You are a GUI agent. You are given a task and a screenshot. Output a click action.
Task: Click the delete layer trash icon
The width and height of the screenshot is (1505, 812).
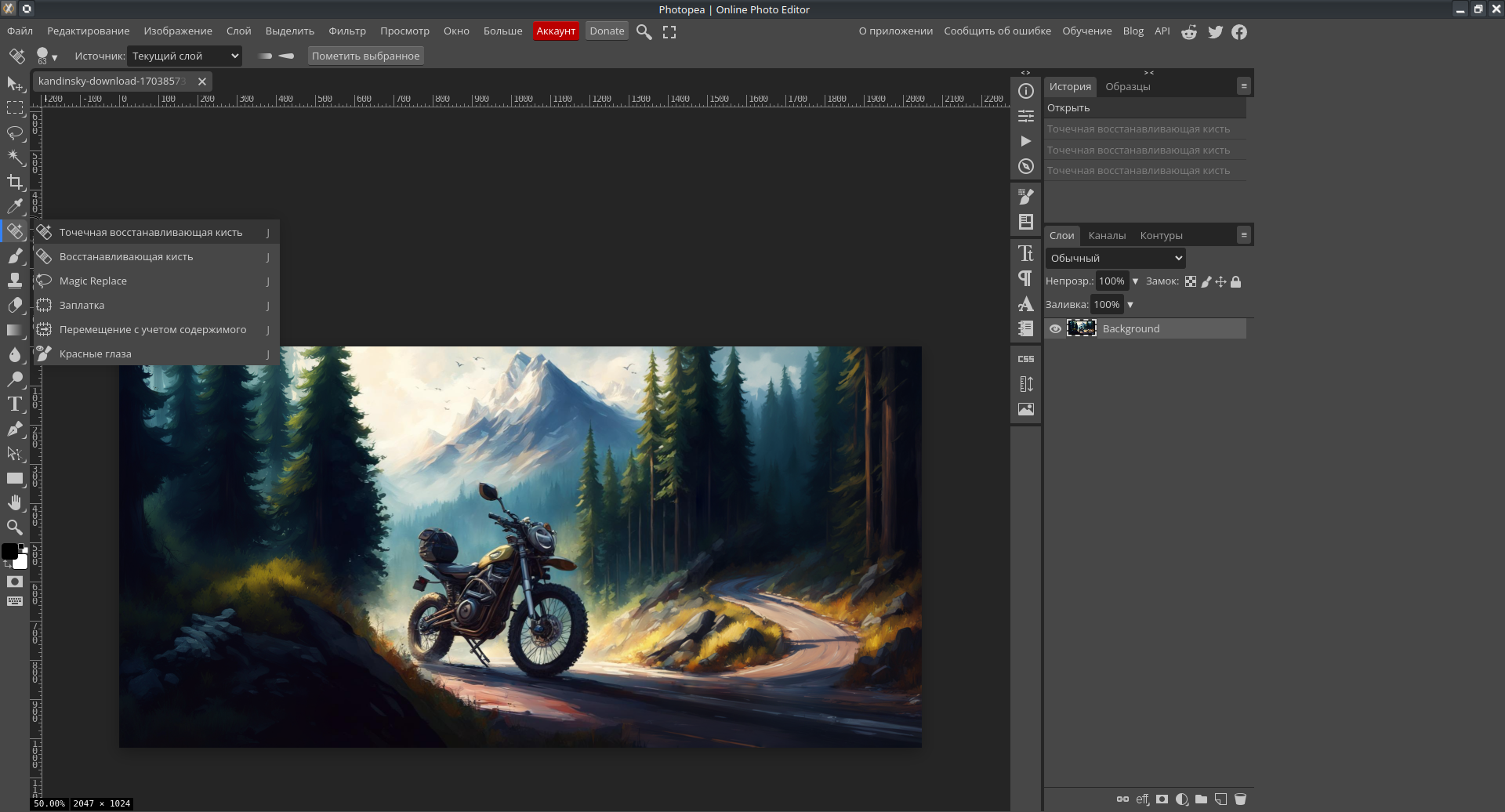pyautogui.click(x=1240, y=799)
